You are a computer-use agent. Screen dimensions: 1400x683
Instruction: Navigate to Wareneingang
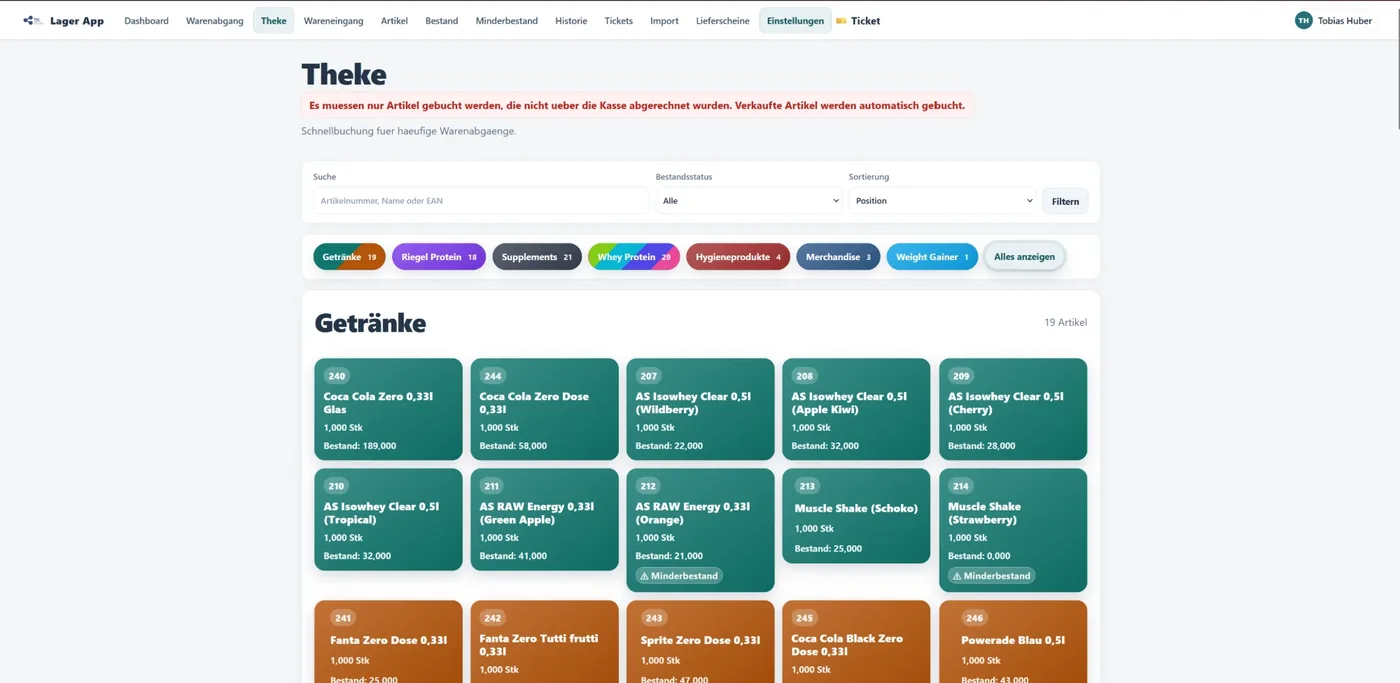pos(333,21)
